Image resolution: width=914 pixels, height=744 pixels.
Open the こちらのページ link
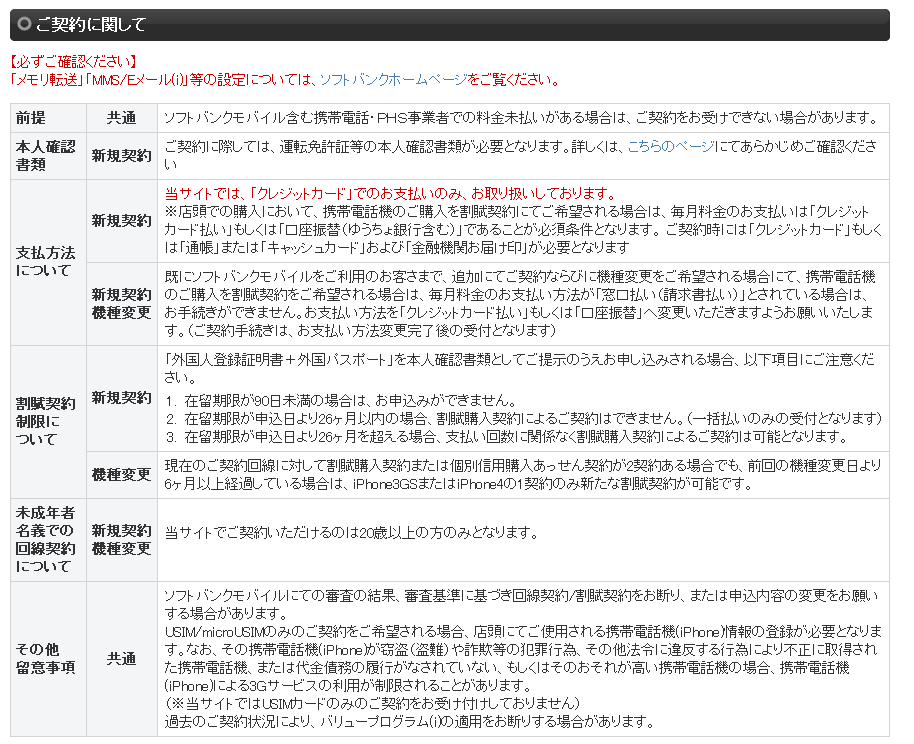coord(670,147)
